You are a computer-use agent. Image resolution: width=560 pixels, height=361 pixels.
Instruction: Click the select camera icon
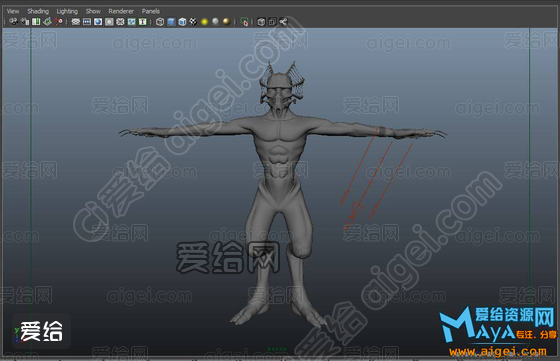[13, 22]
